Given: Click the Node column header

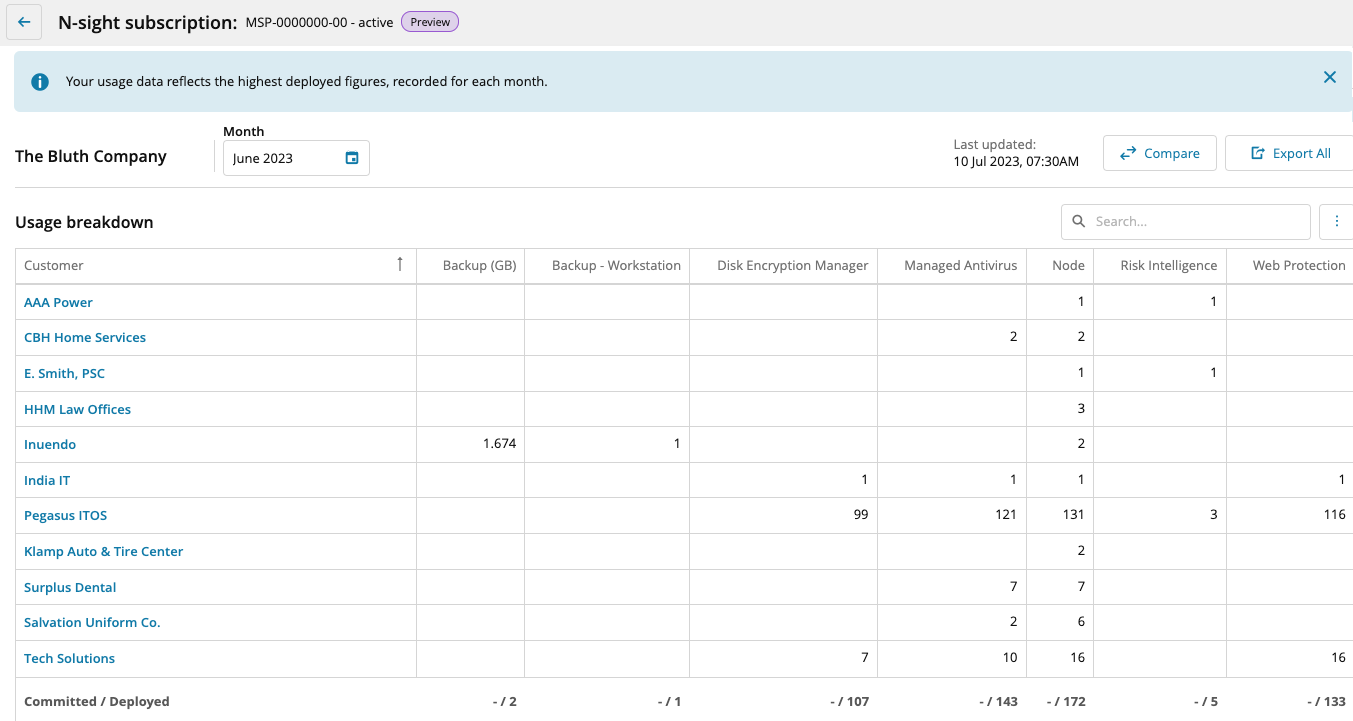Looking at the screenshot, I should click(1068, 266).
